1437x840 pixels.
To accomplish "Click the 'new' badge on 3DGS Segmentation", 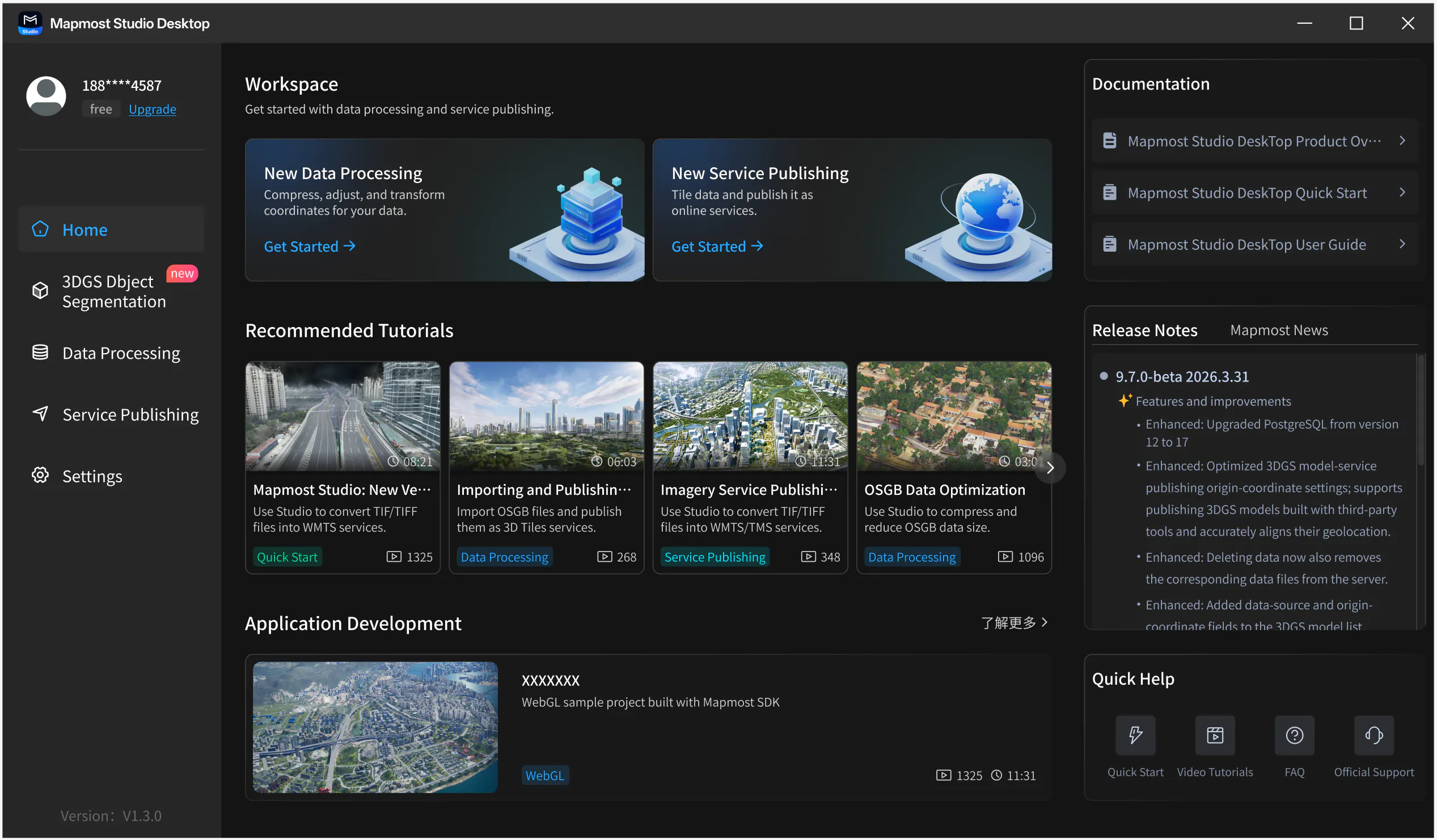I will pos(182,274).
